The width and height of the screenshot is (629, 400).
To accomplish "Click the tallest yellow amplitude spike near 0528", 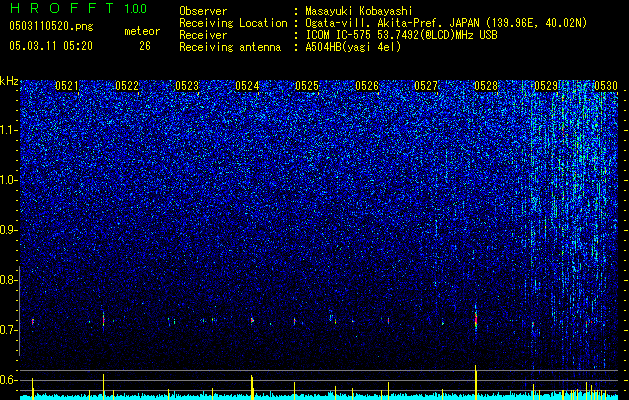I will point(476,381).
